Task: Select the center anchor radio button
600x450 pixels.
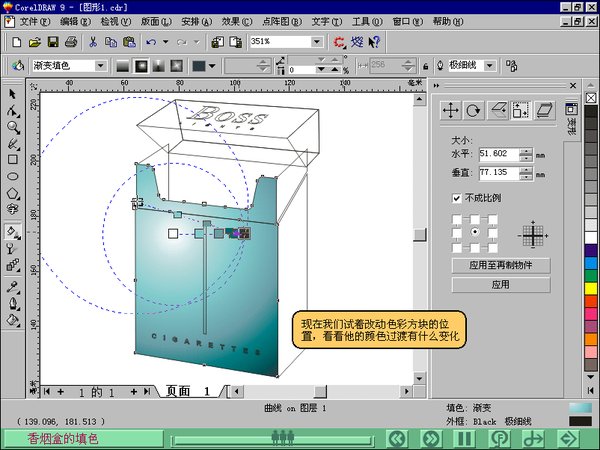Action: tap(475, 232)
